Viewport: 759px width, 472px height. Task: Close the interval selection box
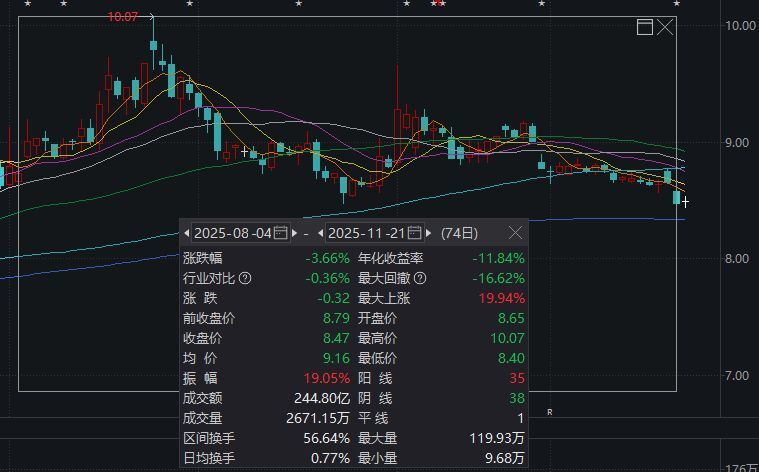pyautogui.click(x=665, y=27)
